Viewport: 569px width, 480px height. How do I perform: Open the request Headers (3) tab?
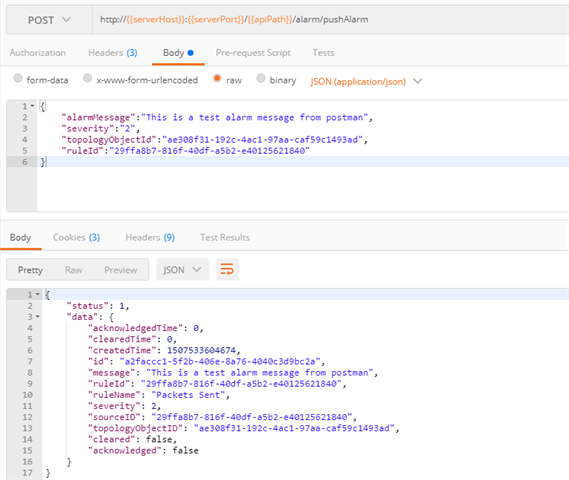click(113, 53)
